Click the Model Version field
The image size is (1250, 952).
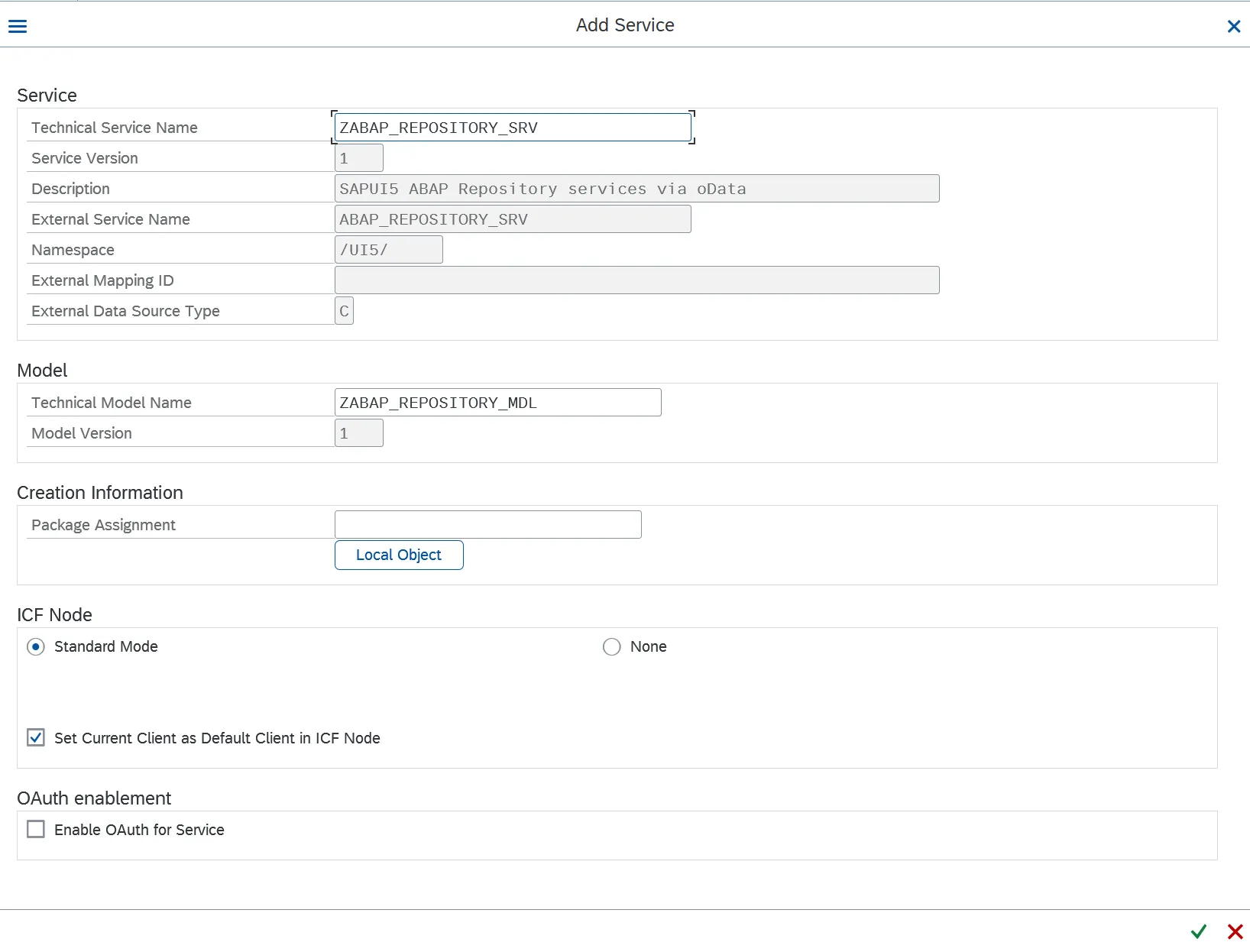pos(358,433)
